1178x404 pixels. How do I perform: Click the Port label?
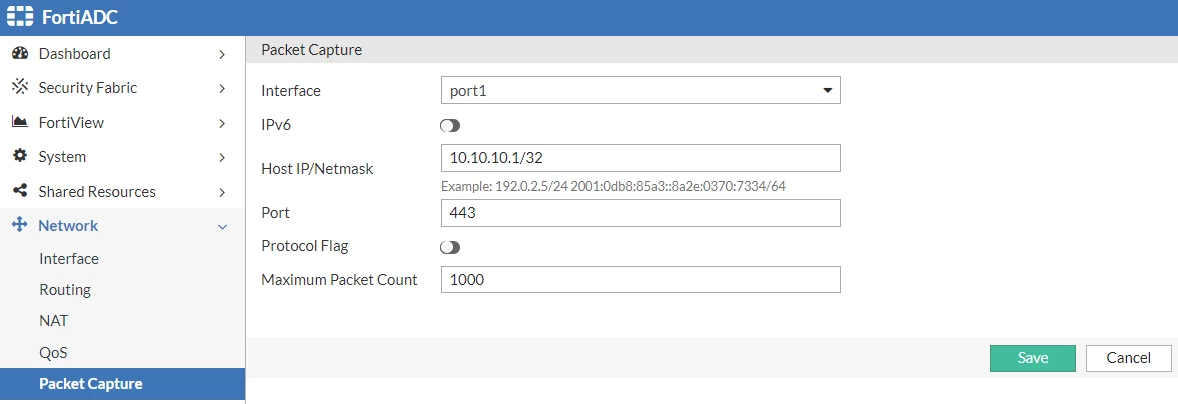275,213
